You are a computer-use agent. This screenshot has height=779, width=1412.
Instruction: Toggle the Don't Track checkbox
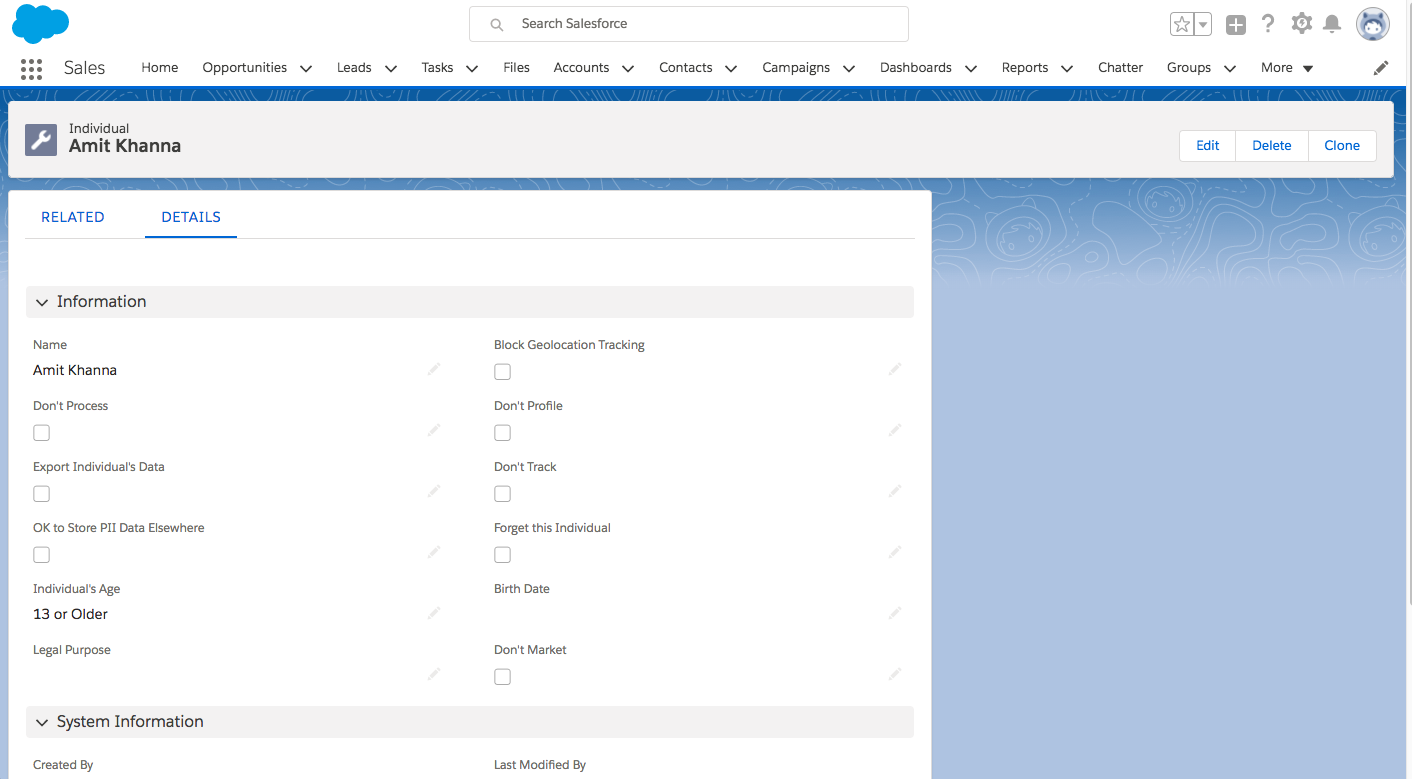point(502,494)
